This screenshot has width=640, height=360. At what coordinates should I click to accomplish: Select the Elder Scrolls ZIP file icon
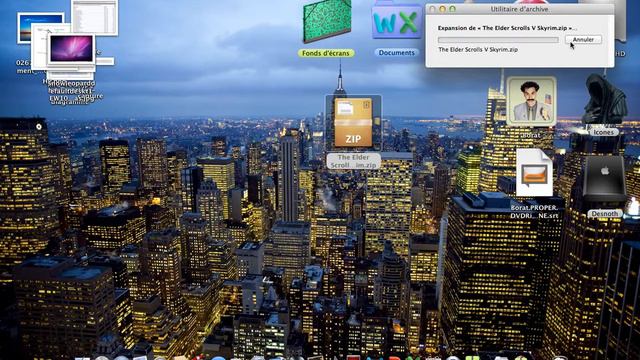(353, 122)
